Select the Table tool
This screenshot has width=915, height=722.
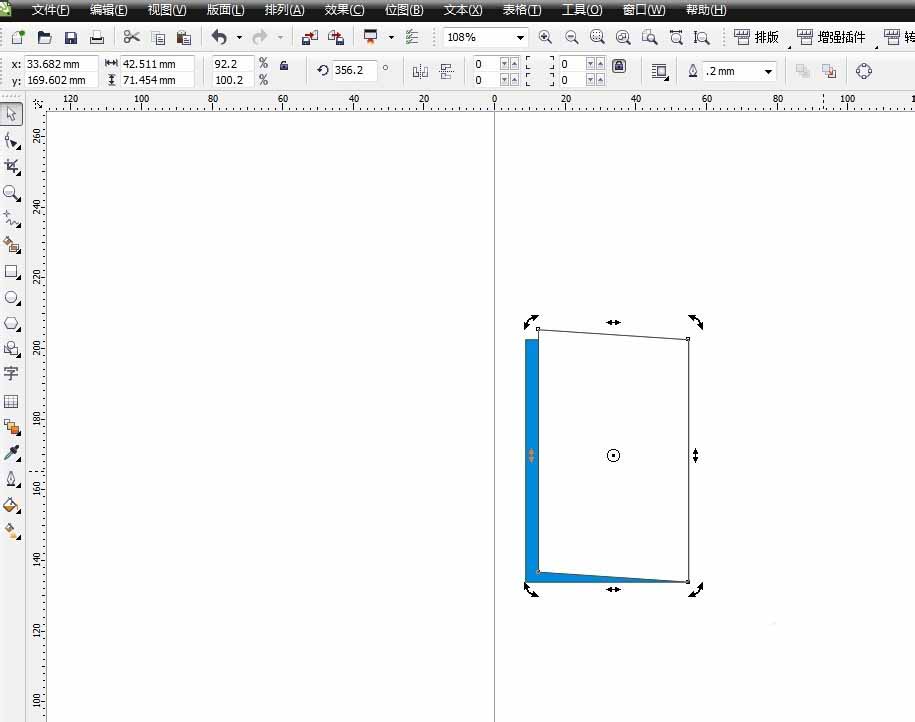pos(11,401)
